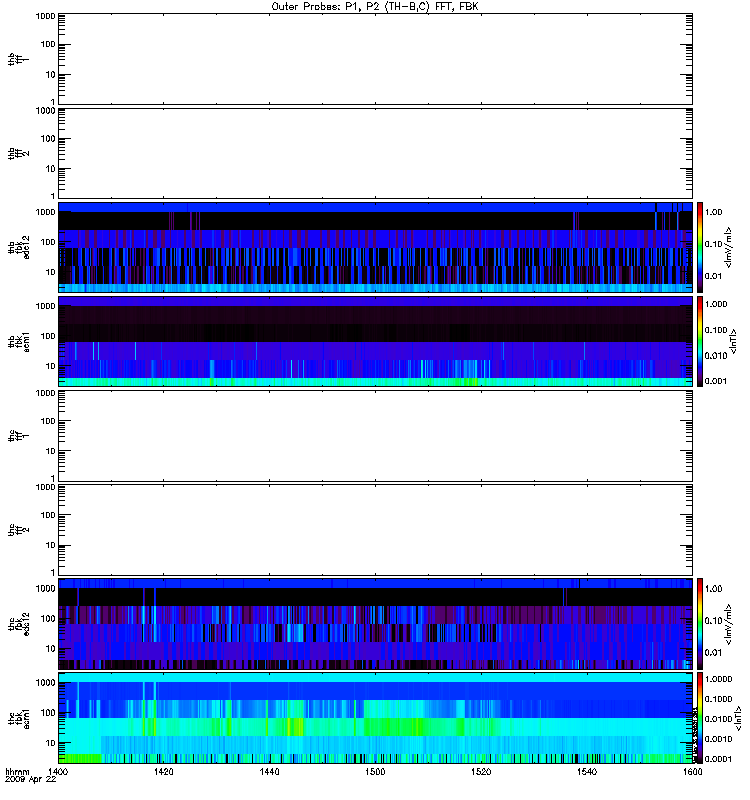Click the 'thc fbk scm1' y-axis label
Screen dimensions: 750x800
[19, 718]
